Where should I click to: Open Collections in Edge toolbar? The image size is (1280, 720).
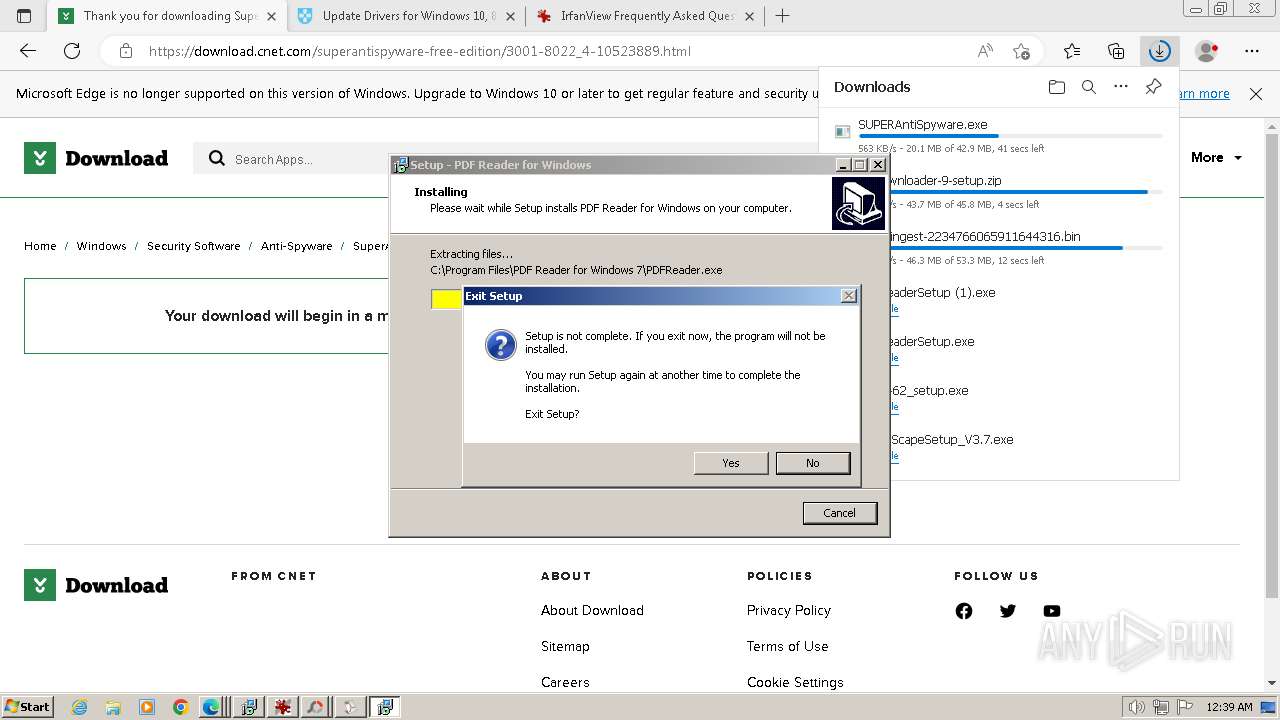pos(1116,51)
